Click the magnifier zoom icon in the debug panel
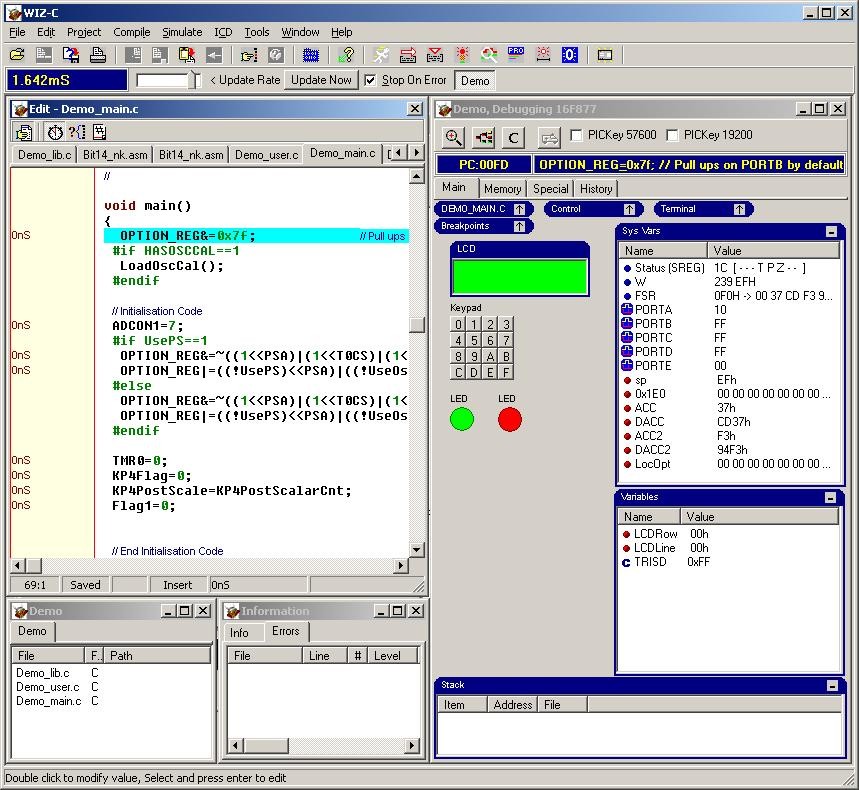The image size is (859, 790). point(453,137)
